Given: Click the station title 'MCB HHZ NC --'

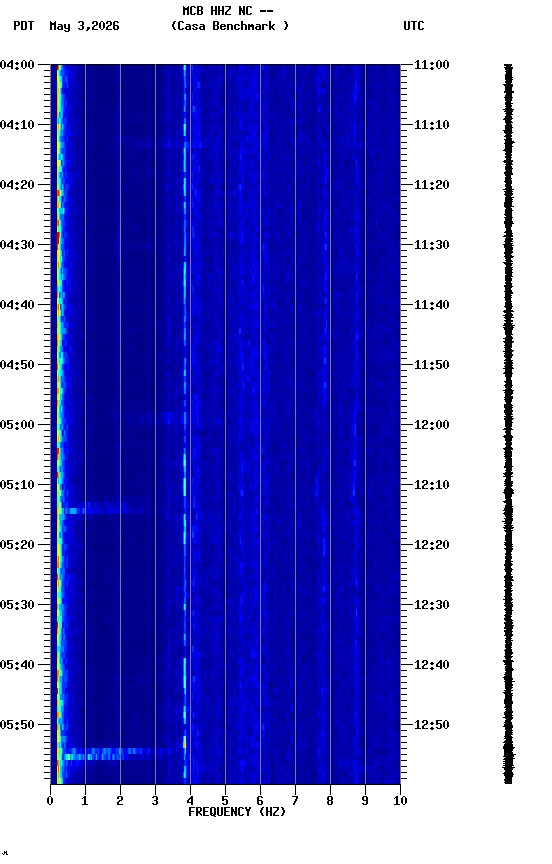Looking at the screenshot, I should (228, 11).
